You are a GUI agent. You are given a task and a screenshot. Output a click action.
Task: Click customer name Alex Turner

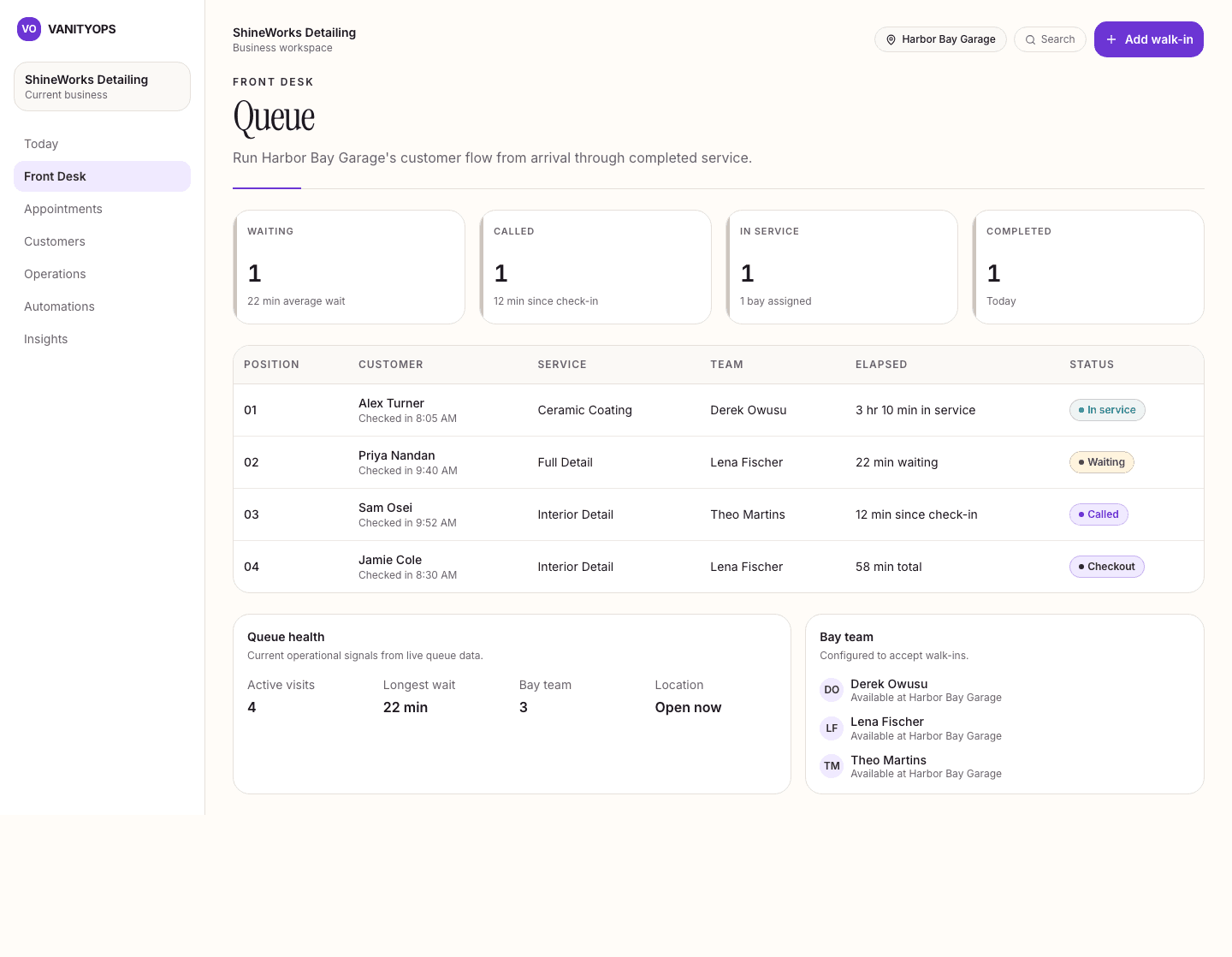click(391, 403)
